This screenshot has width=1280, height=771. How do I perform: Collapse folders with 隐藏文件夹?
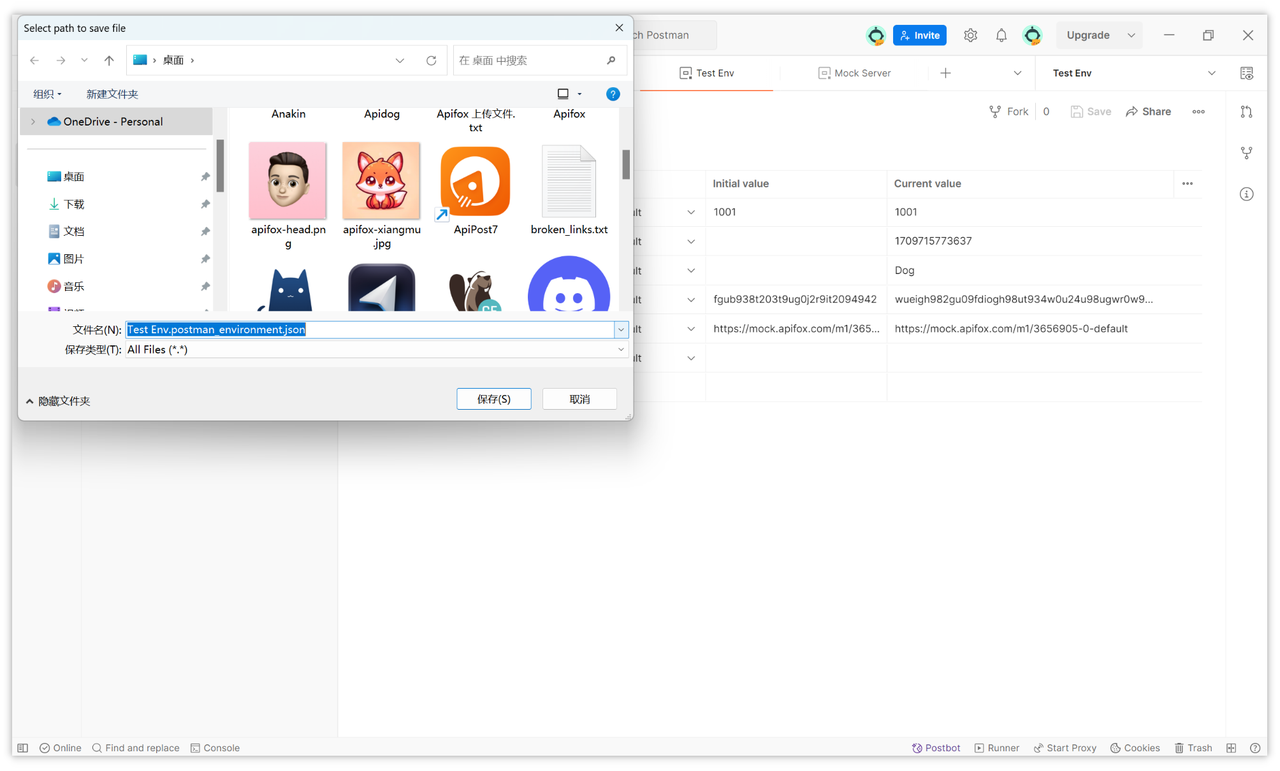[58, 401]
